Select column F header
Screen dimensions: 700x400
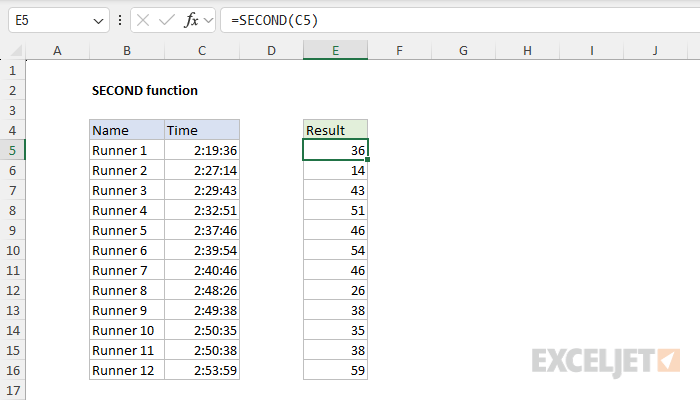click(400, 50)
